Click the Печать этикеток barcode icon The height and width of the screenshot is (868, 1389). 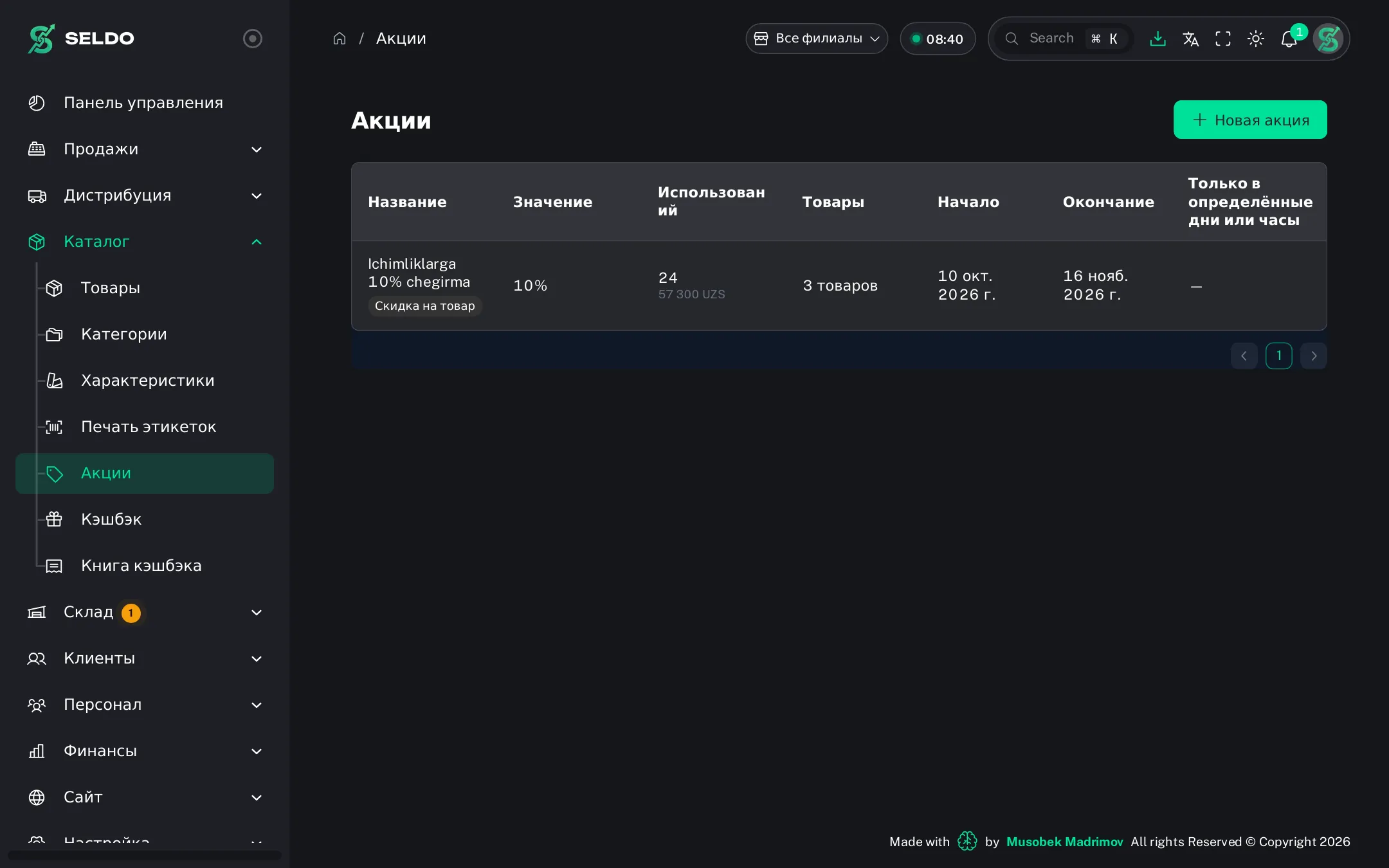[55, 427]
